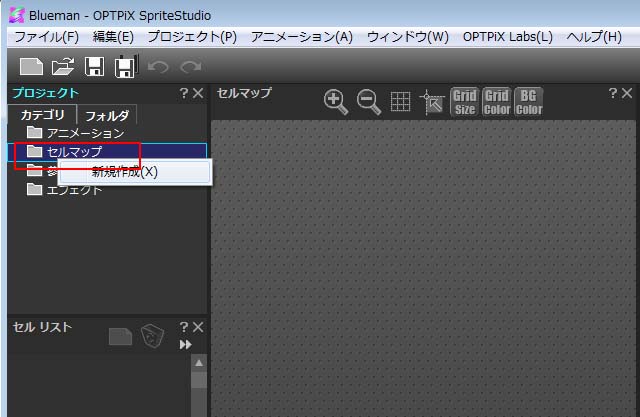Open the Grid Color setting
The image size is (640, 417).
(497, 102)
